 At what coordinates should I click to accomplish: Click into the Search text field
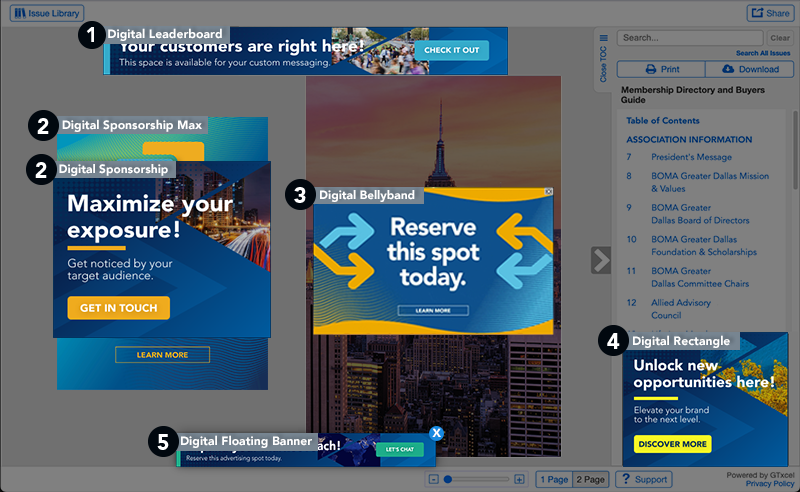pos(690,38)
